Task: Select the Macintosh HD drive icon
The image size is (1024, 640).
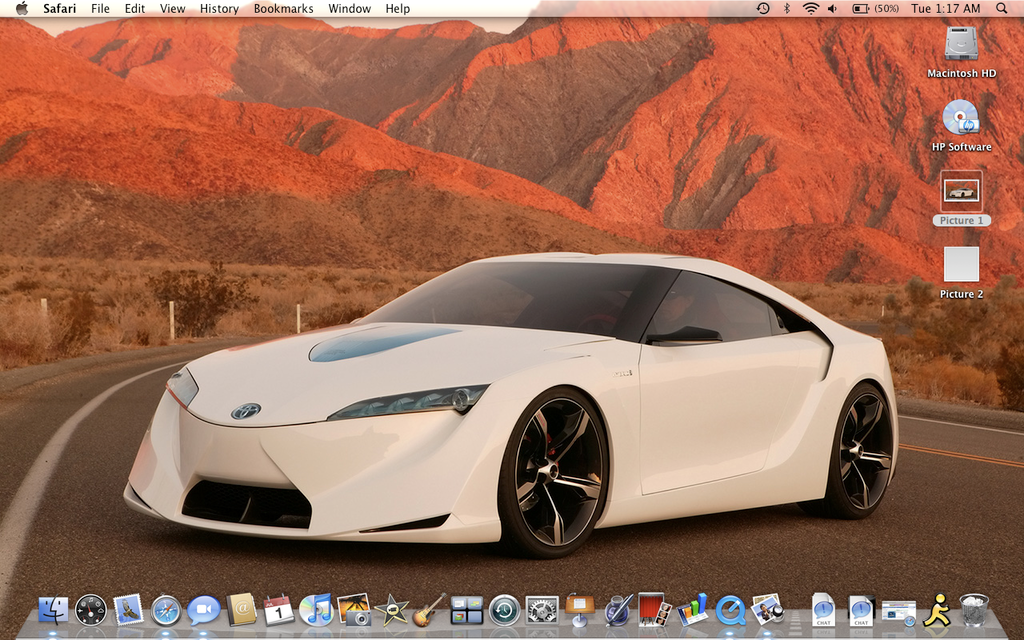Action: tap(961, 44)
